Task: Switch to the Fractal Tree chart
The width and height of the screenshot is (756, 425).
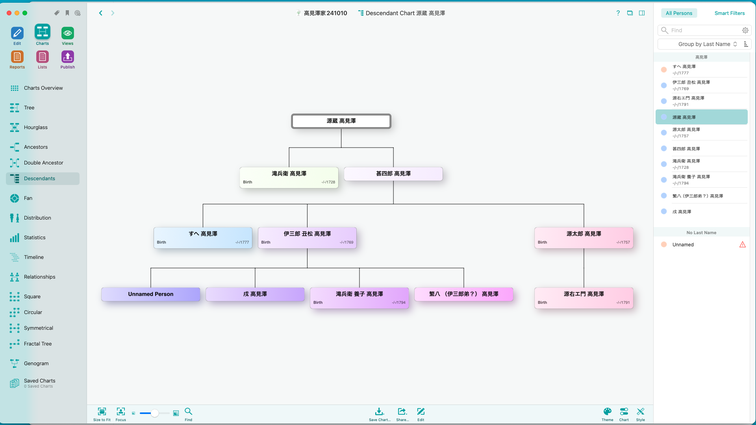Action: point(42,344)
